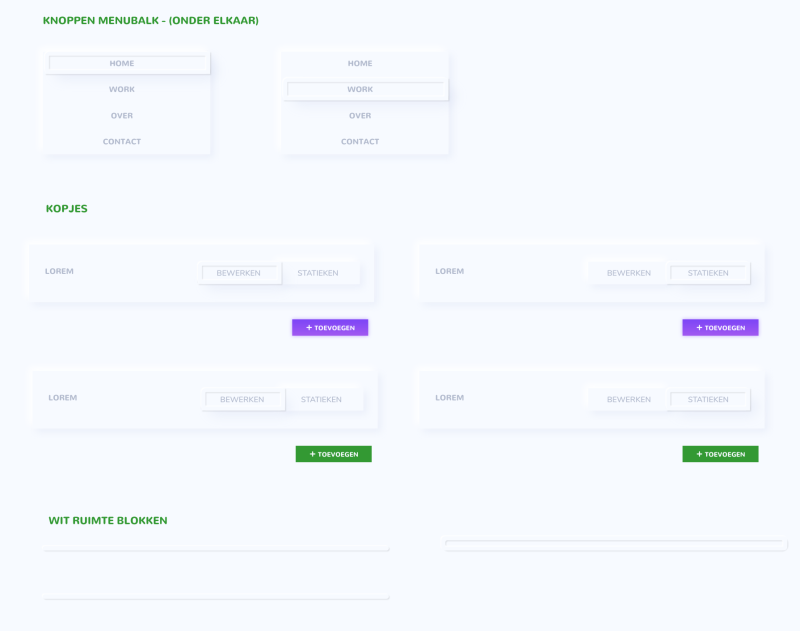Click the right green TOEVOEGEN button
Screen dimensions: 800x631
(x=720, y=454)
